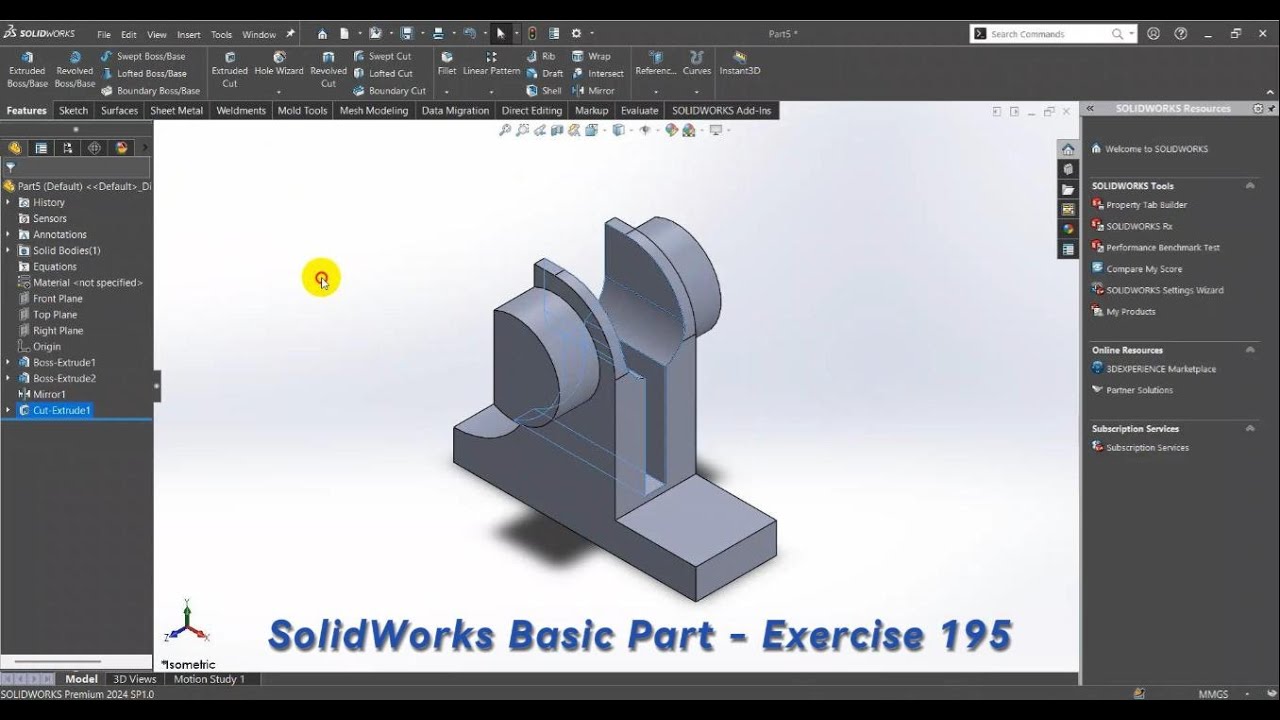
Task: Open the Reference Geometry tool
Action: [x=655, y=64]
